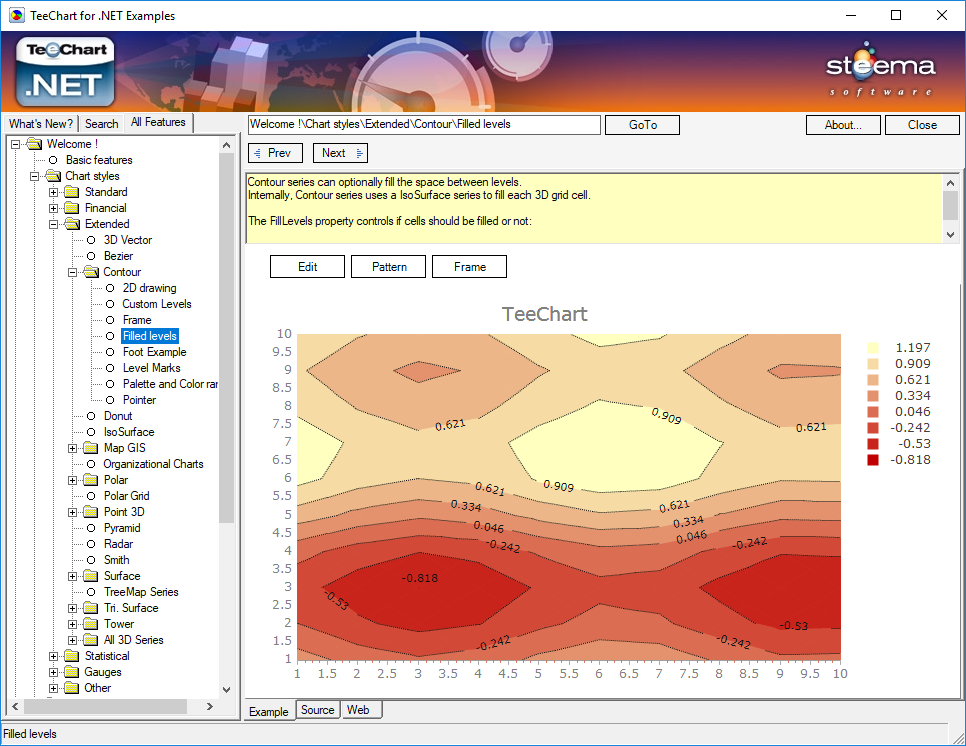Viewport: 966px width, 746px height.
Task: Click the Surface folder icon
Action: (91, 576)
